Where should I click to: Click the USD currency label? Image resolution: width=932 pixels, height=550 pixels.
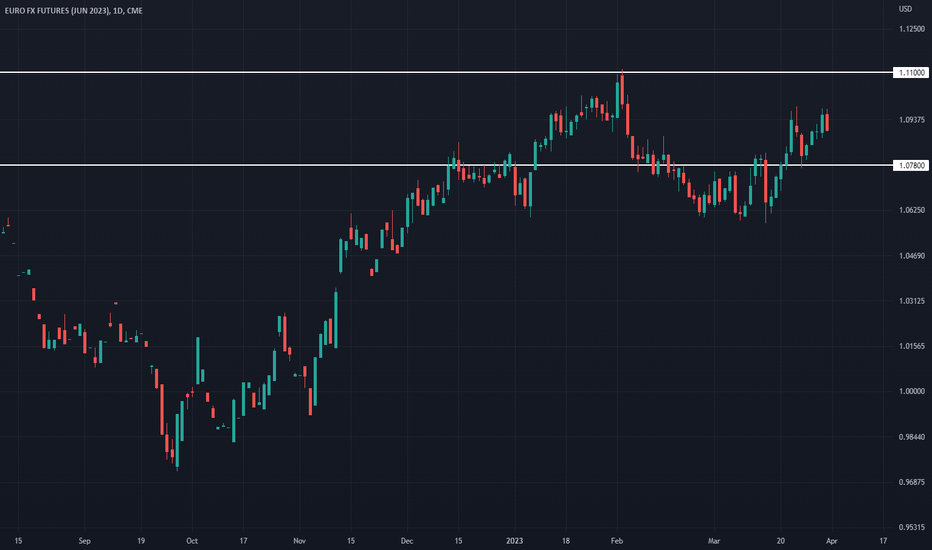point(905,9)
